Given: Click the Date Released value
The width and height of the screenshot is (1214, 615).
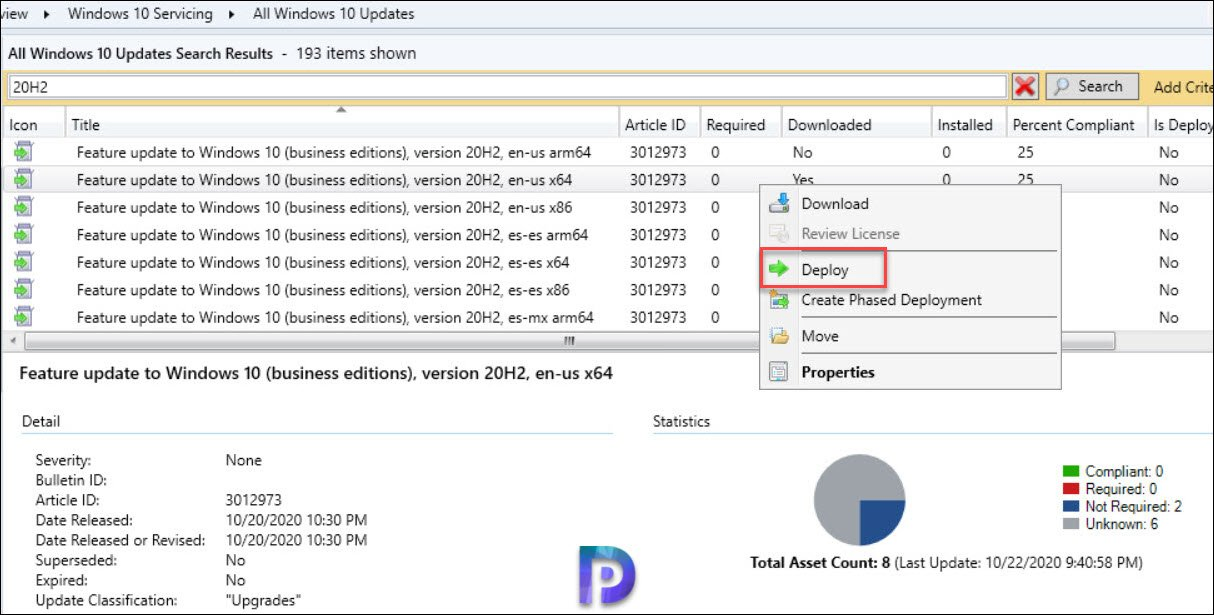Looking at the screenshot, I should 296,520.
